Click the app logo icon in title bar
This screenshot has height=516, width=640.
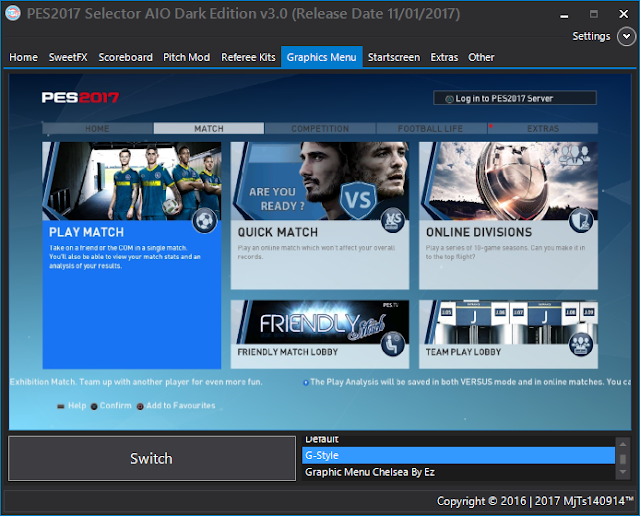[x=13, y=13]
